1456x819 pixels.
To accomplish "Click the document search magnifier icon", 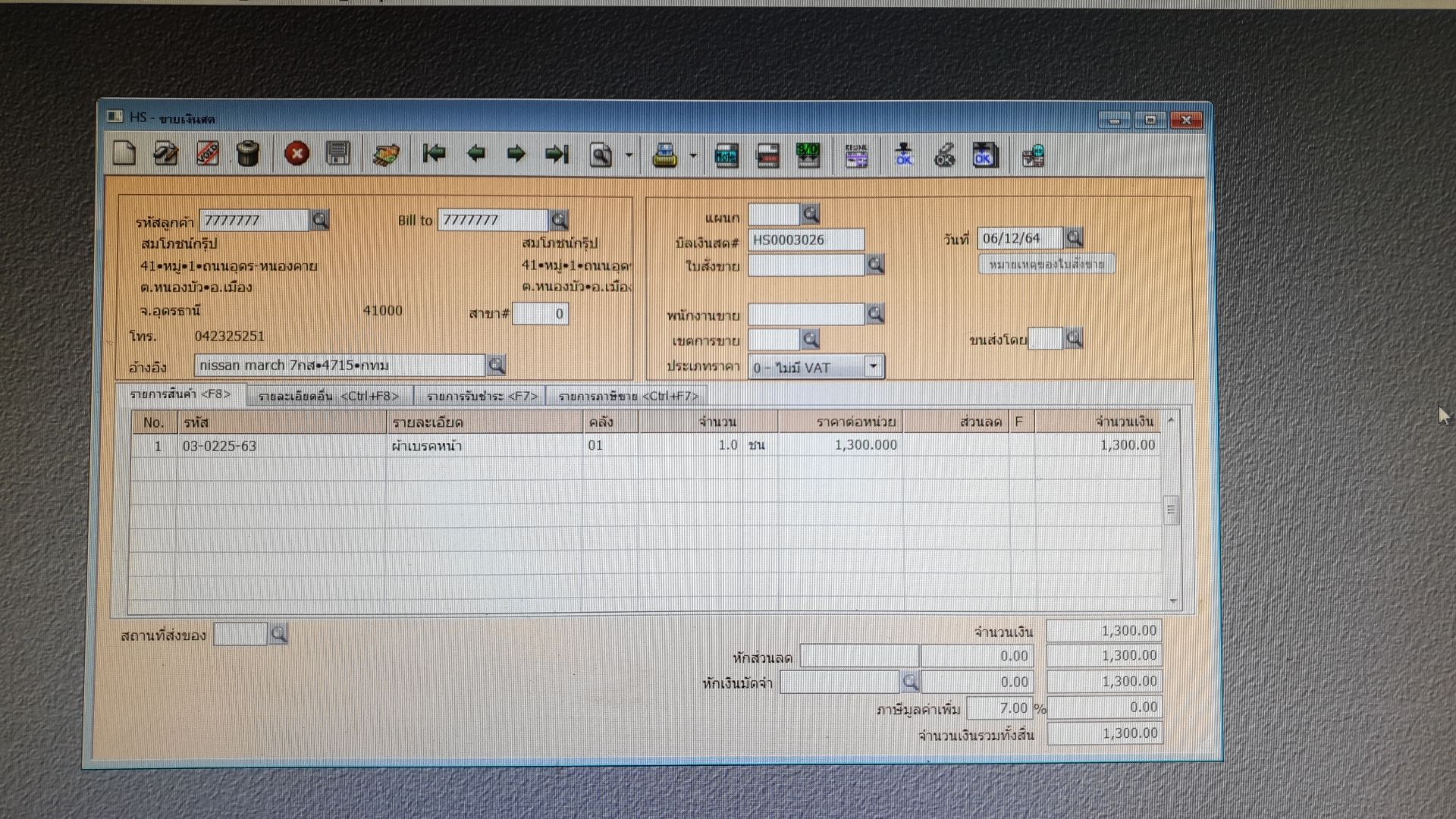I will coord(601,155).
